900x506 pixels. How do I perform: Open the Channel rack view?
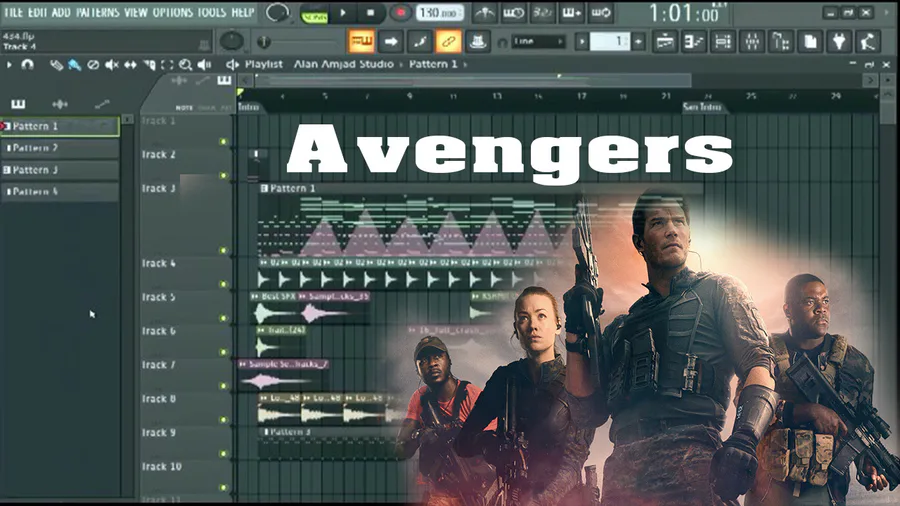(x=723, y=41)
